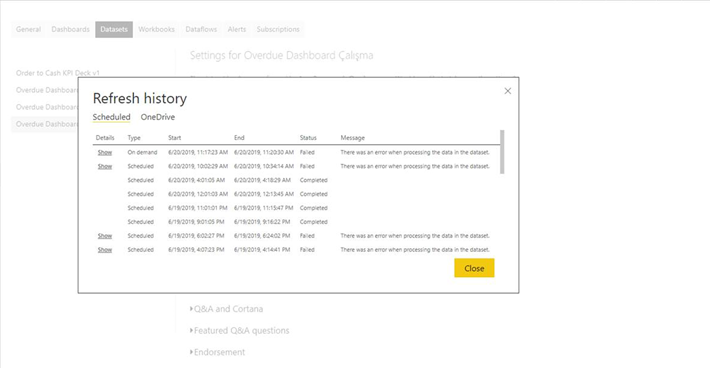Click the end time 6/20/2019, 10:34:14 AM
Screen dimensions: 712x368
click(264, 166)
